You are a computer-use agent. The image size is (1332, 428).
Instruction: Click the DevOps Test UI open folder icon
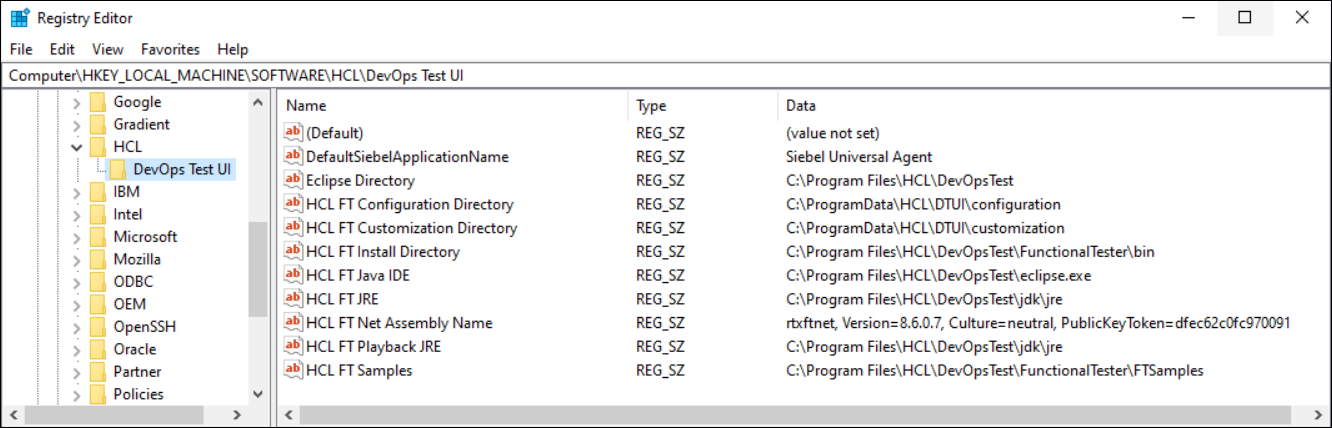(x=117, y=169)
